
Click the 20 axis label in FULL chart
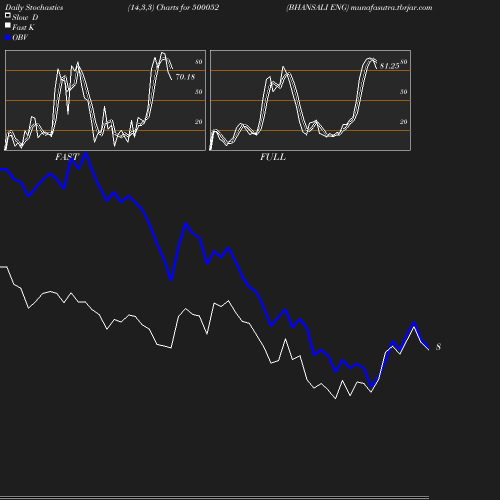click(404, 122)
